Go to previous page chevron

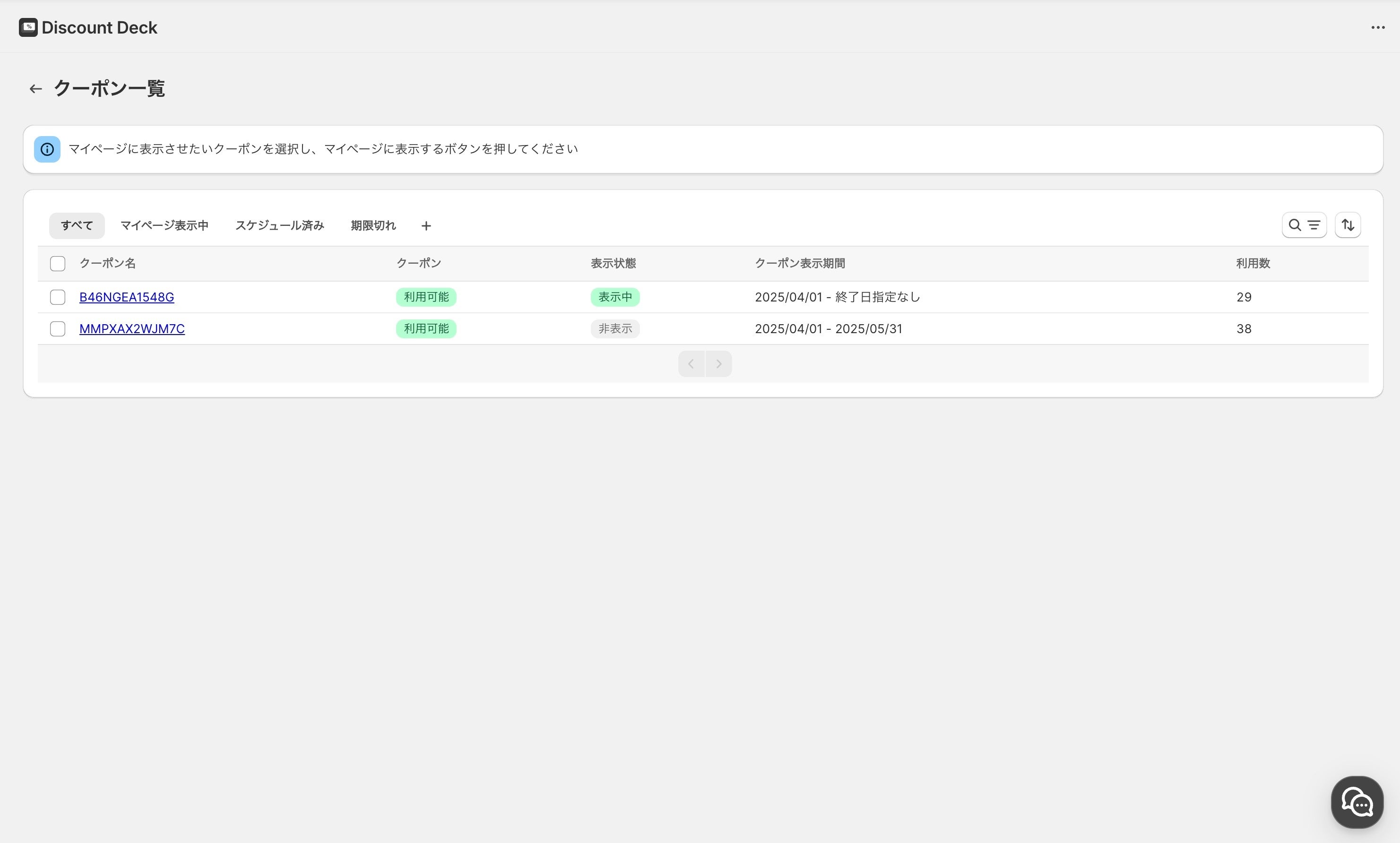click(x=691, y=363)
